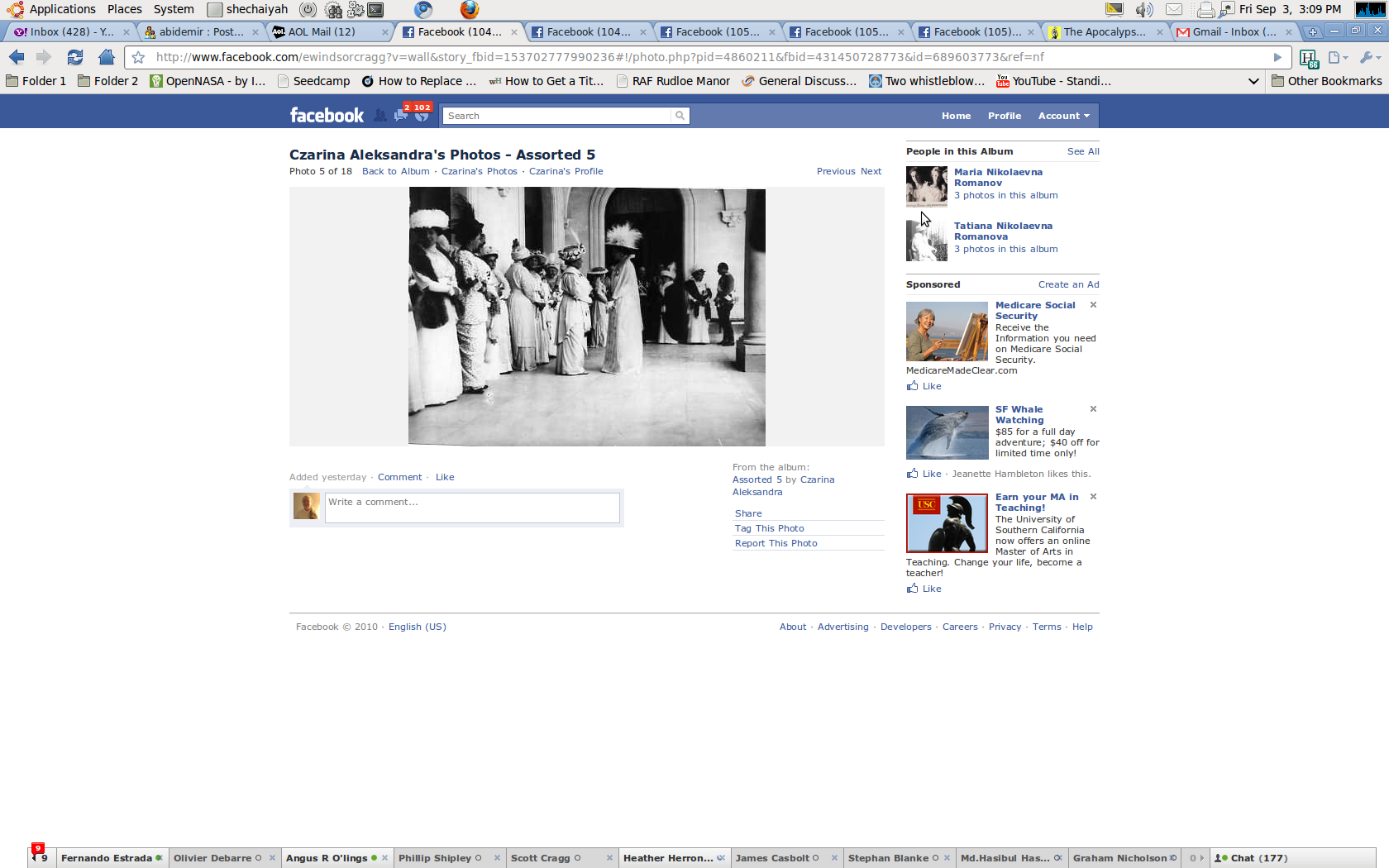Click the search magnifier icon
1389x868 pixels.
[680, 116]
